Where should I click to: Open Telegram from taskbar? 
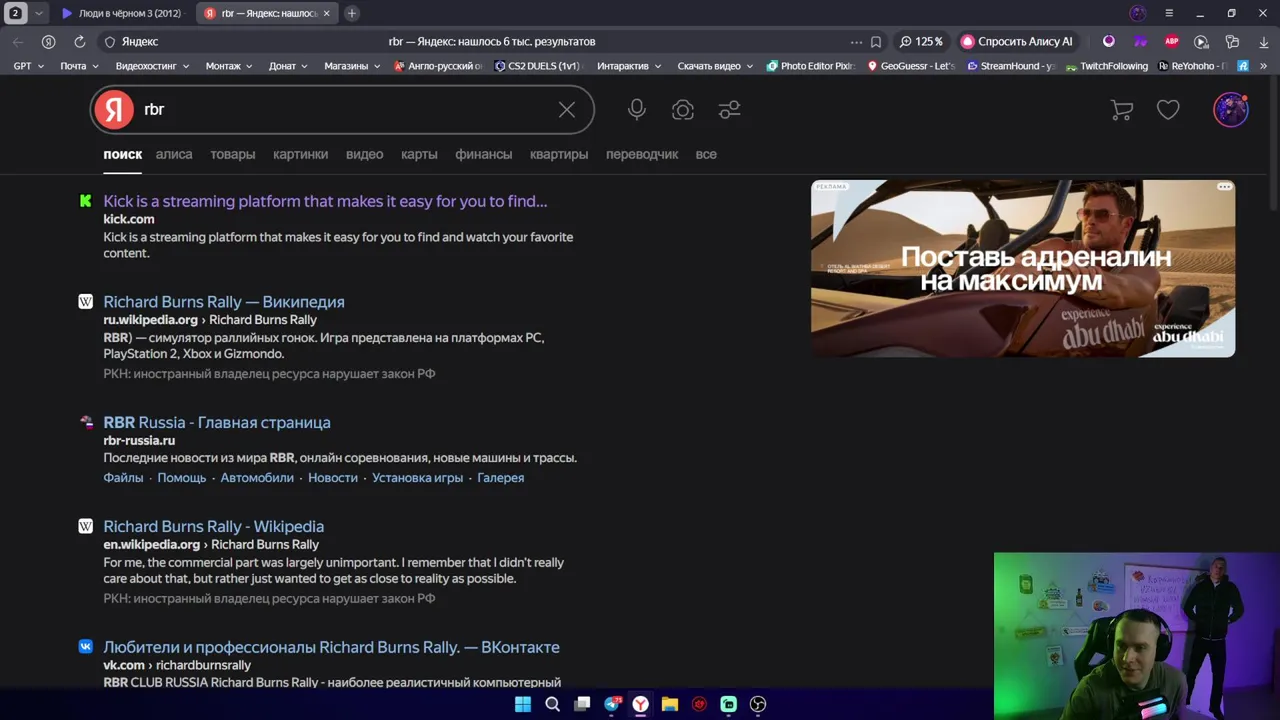click(x=612, y=704)
